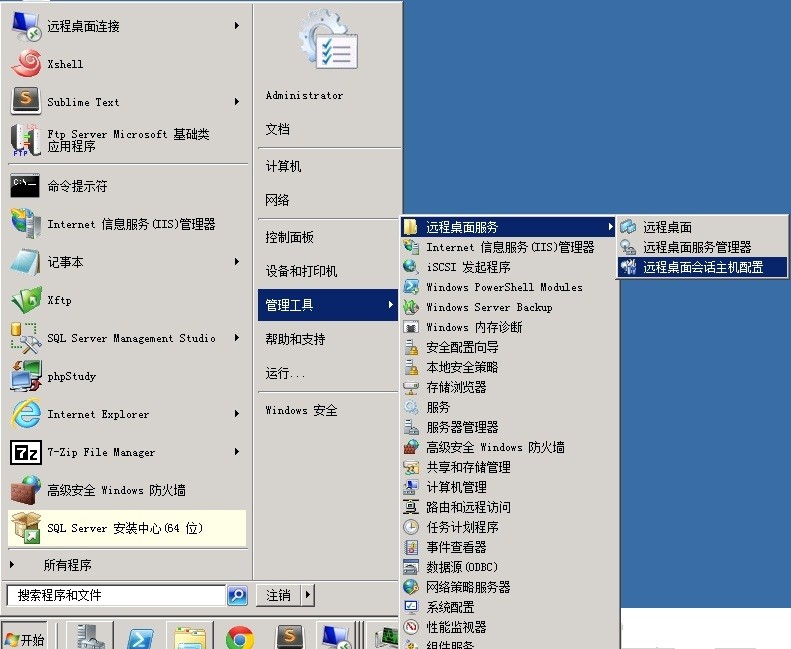Click Windows Server Backup icon
Viewport: 791px width, 649px height.
pyautogui.click(x=411, y=307)
